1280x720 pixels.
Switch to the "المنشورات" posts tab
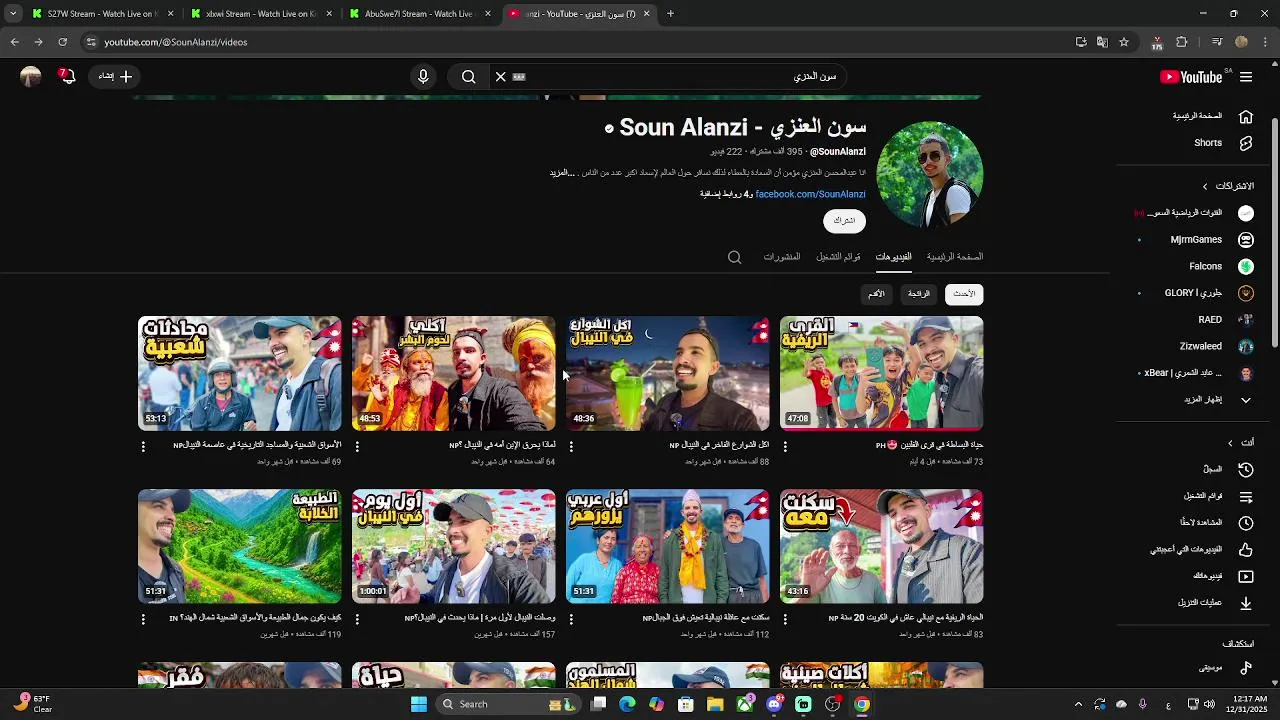pos(782,257)
